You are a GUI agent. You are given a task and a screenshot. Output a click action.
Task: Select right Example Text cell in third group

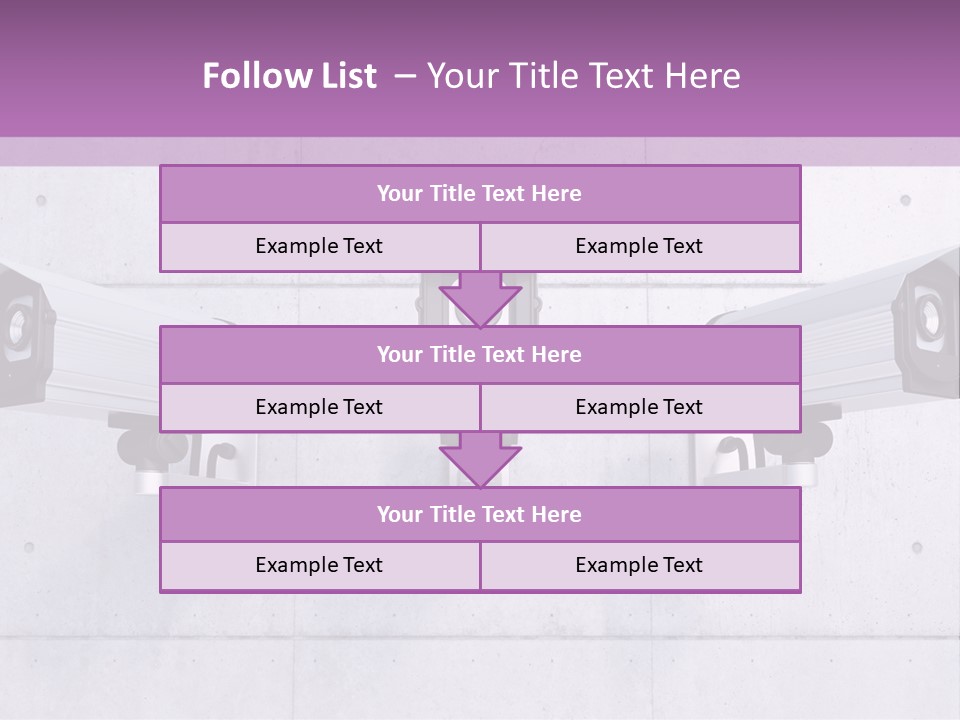click(640, 566)
